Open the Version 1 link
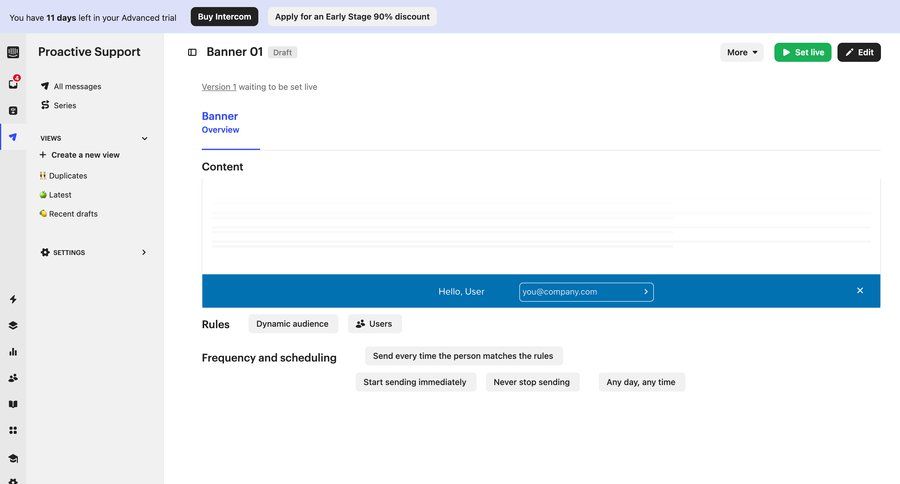900x484 pixels. [x=219, y=87]
